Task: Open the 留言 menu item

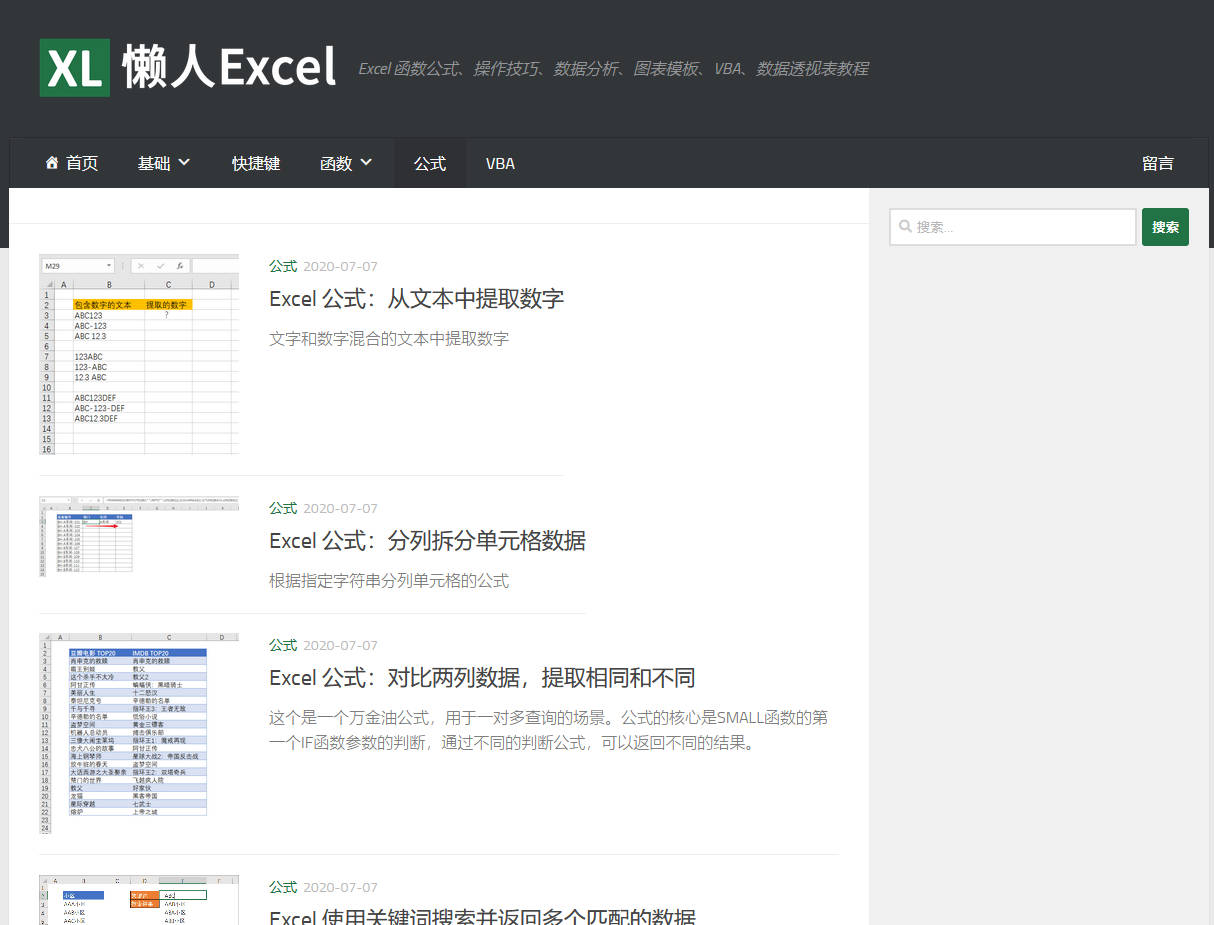Action: (1157, 162)
